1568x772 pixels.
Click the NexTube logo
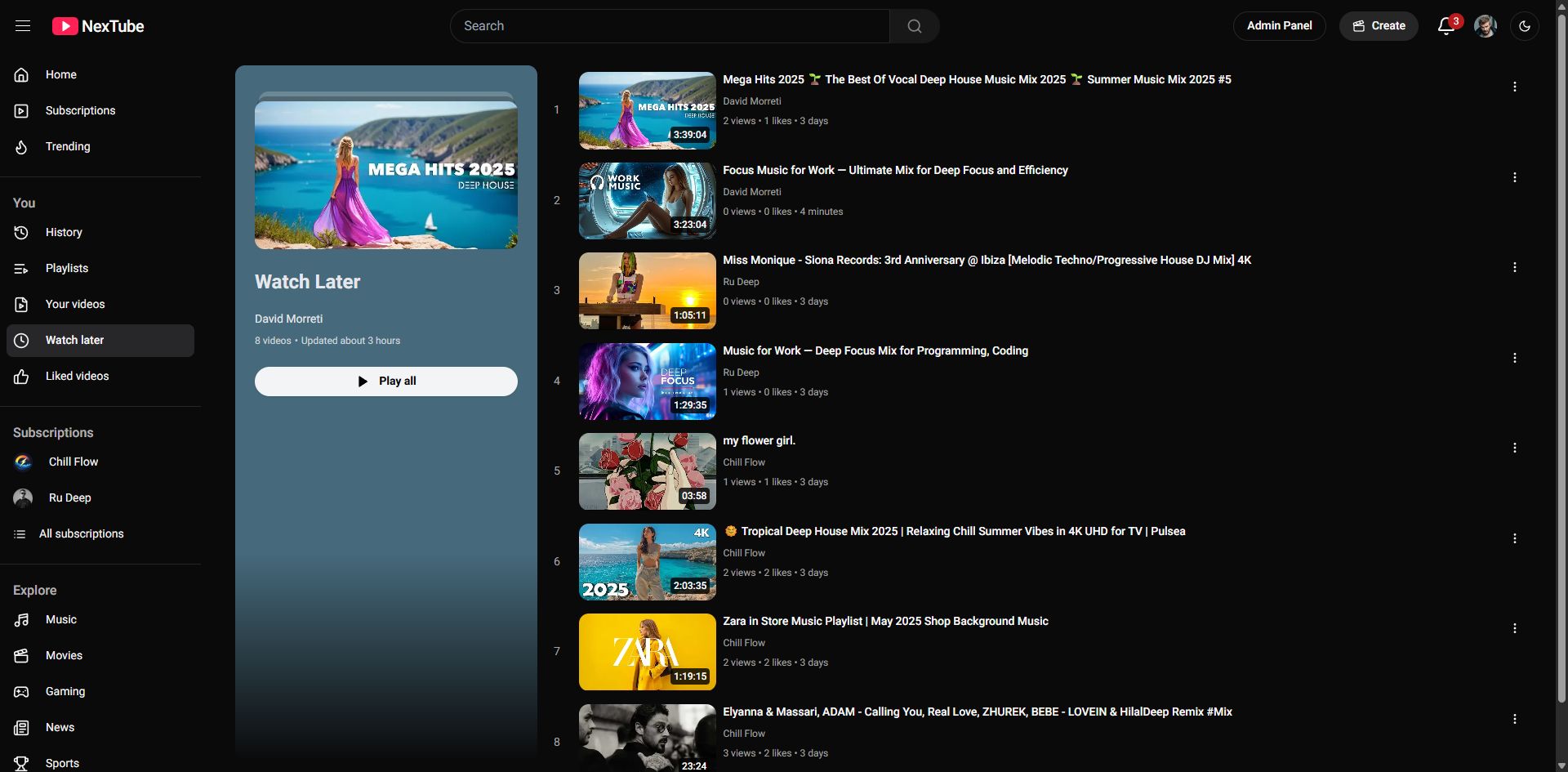tap(98, 26)
